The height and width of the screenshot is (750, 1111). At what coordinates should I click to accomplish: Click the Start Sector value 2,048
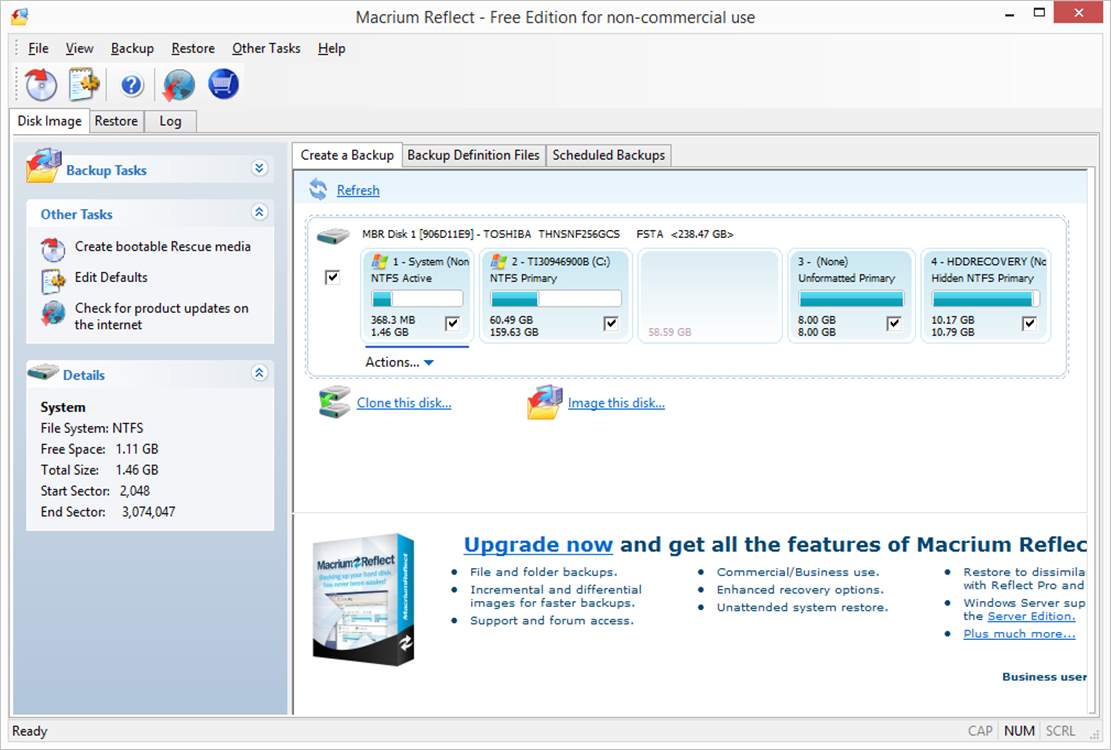(135, 491)
